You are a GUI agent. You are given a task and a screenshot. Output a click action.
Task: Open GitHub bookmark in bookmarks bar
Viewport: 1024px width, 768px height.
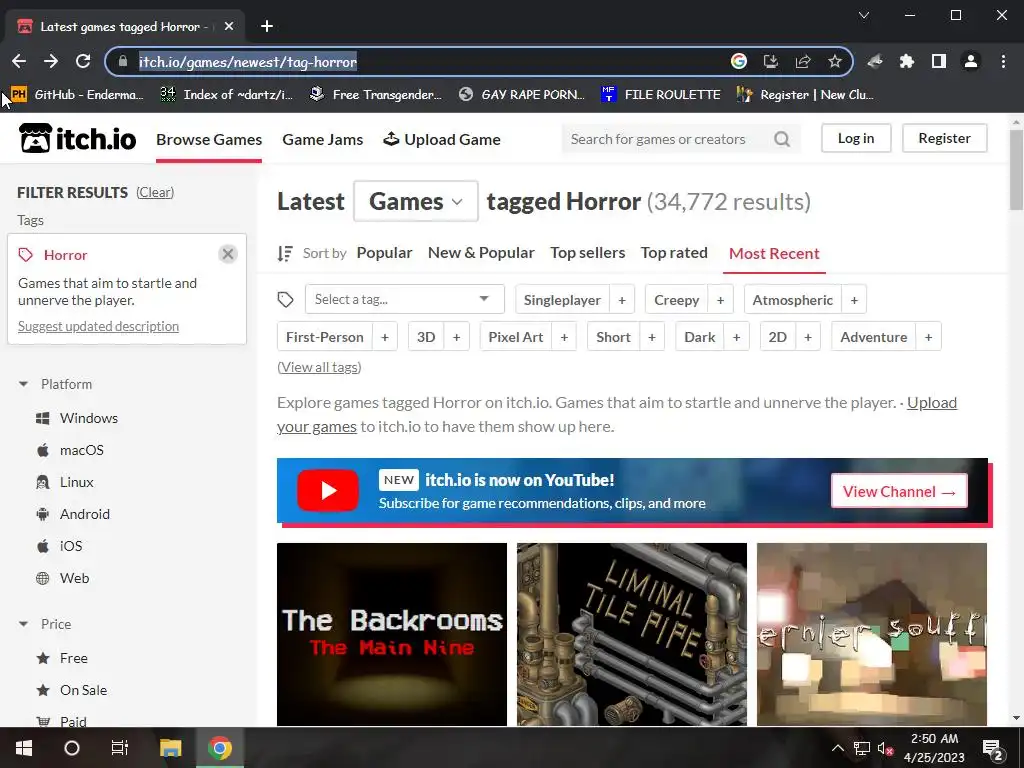coord(77,94)
